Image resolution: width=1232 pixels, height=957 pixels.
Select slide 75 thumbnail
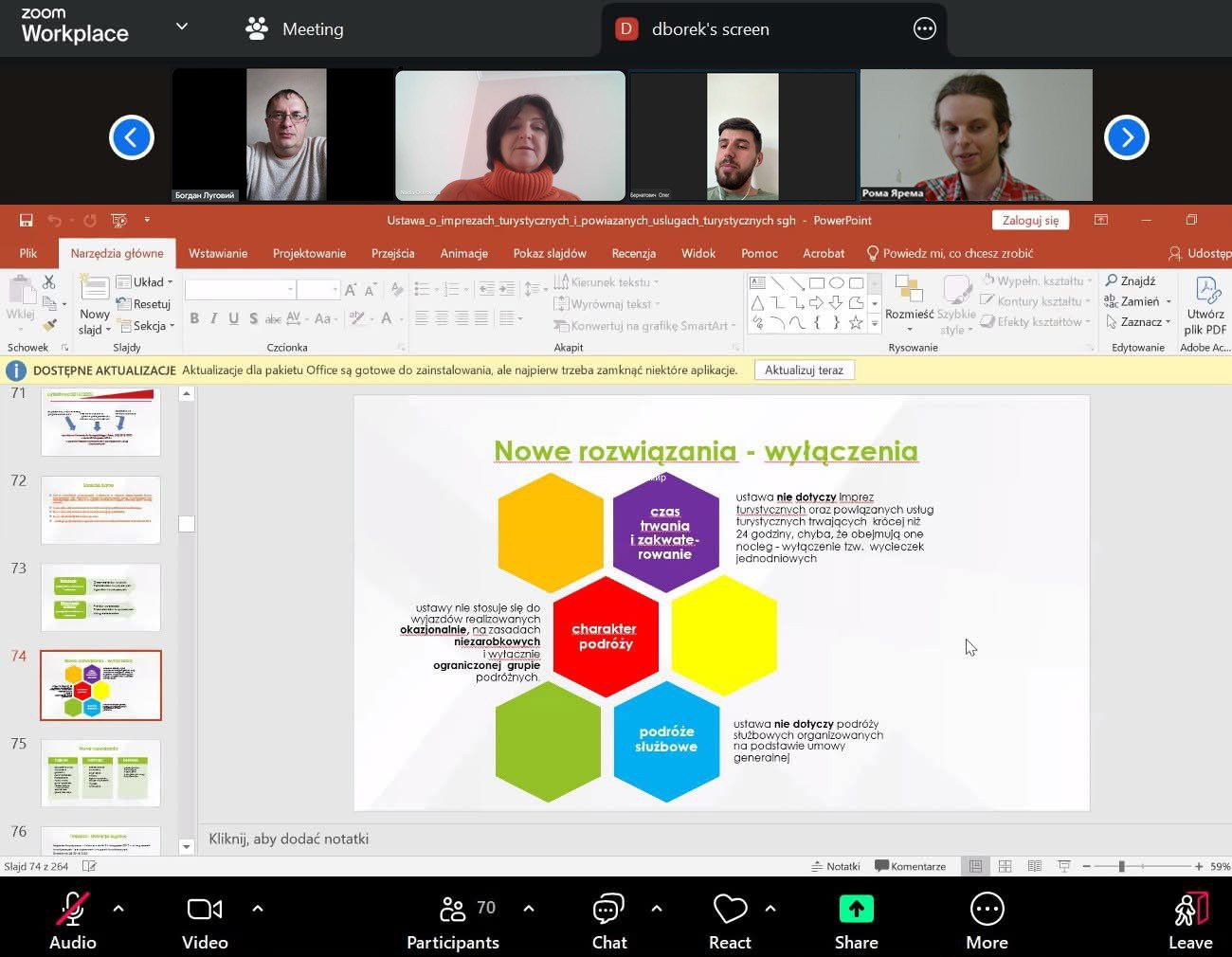(x=100, y=773)
